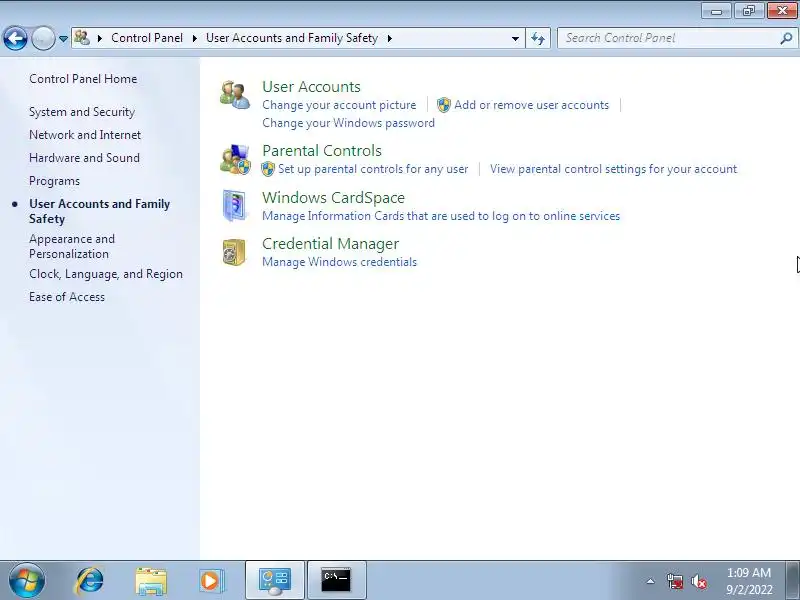The image size is (800, 600).
Task: Click Change your account picture
Action: pos(339,105)
